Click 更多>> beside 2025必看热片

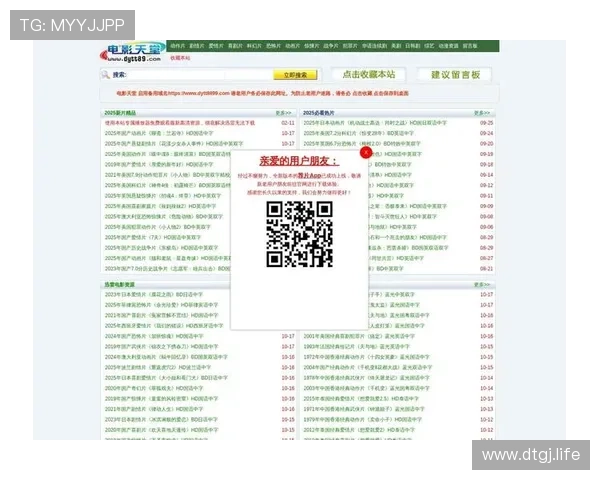click(x=482, y=113)
